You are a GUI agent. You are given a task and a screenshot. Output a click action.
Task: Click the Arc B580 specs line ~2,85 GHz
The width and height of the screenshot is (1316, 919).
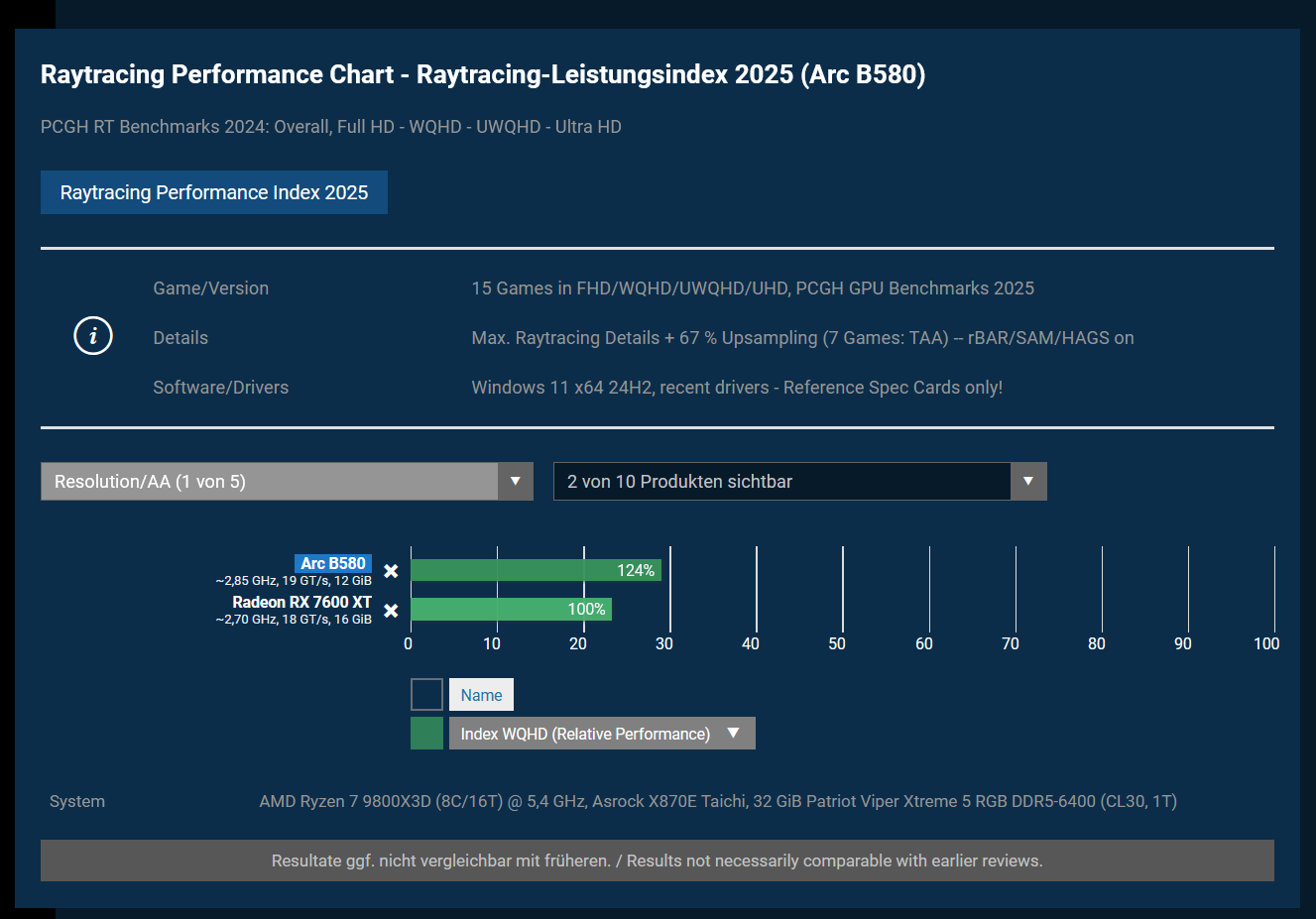[294, 581]
